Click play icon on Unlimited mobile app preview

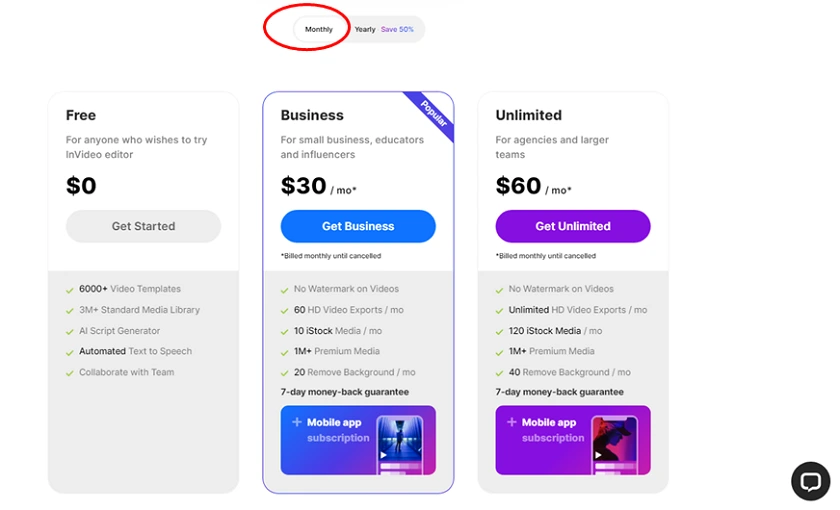point(598,455)
